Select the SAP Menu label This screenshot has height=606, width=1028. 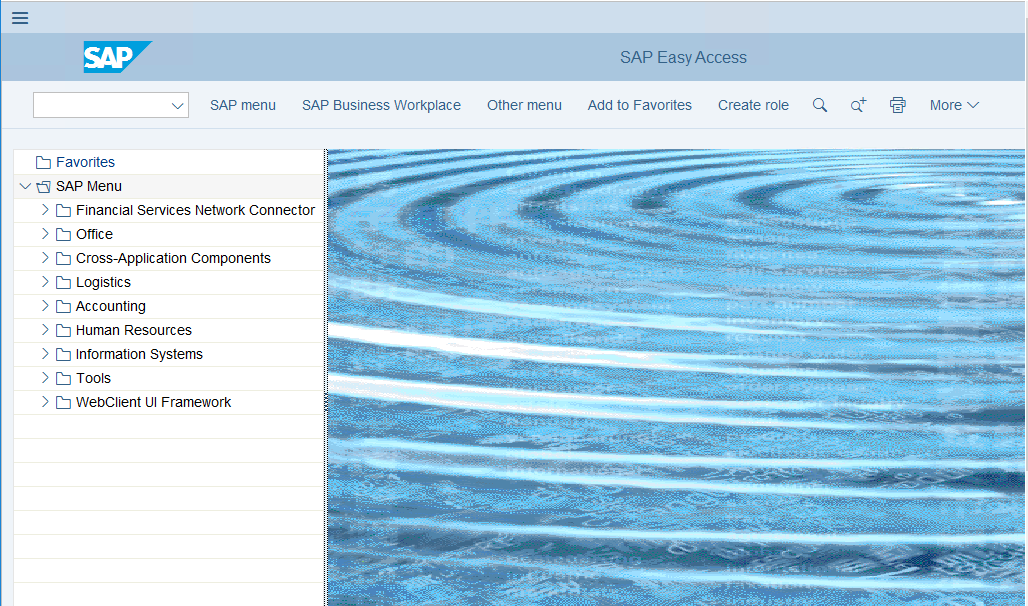[x=89, y=186]
